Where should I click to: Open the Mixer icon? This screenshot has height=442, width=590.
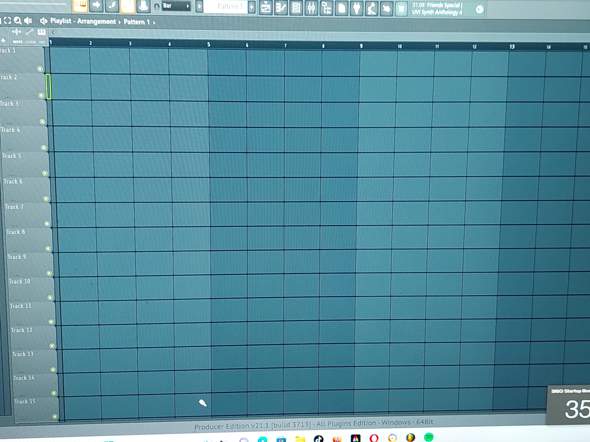(x=311, y=8)
